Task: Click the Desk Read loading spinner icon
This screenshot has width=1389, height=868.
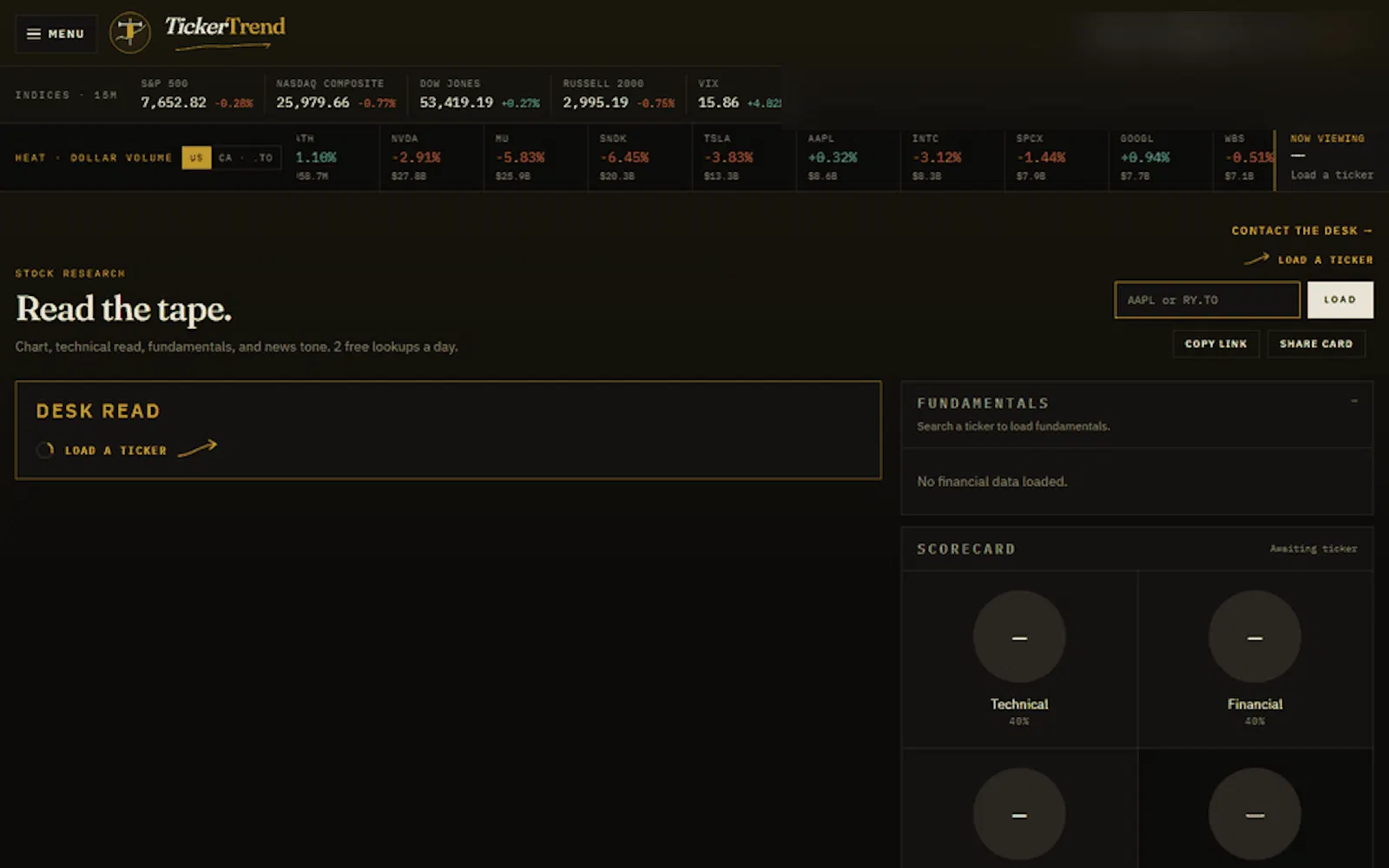Action: coord(45,450)
